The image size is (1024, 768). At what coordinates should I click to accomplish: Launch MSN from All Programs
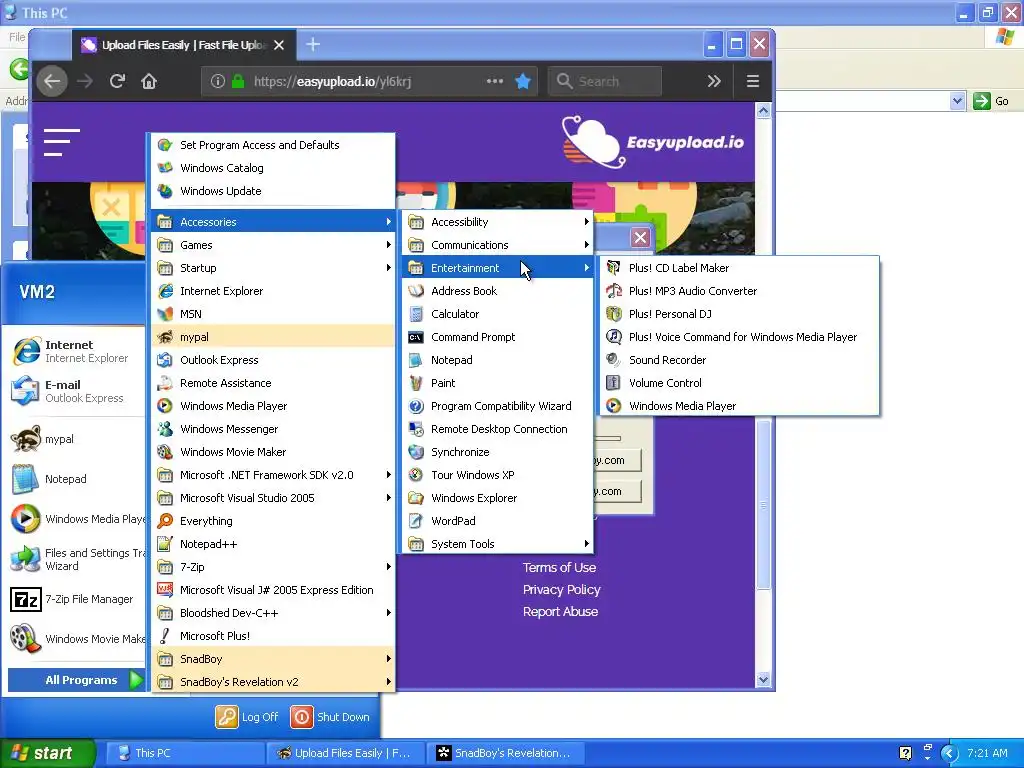click(273, 313)
